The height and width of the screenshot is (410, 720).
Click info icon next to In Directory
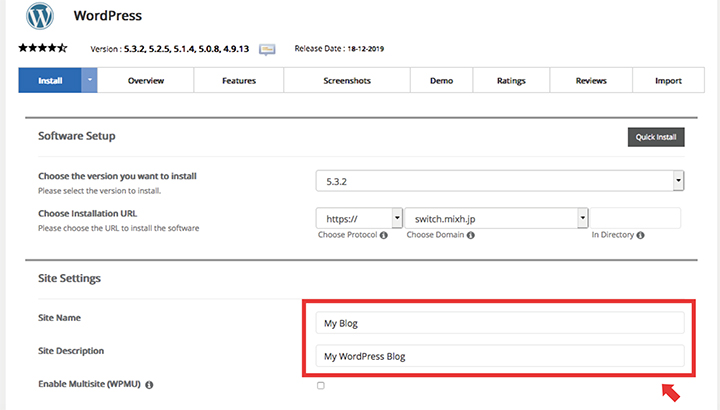click(x=641, y=235)
